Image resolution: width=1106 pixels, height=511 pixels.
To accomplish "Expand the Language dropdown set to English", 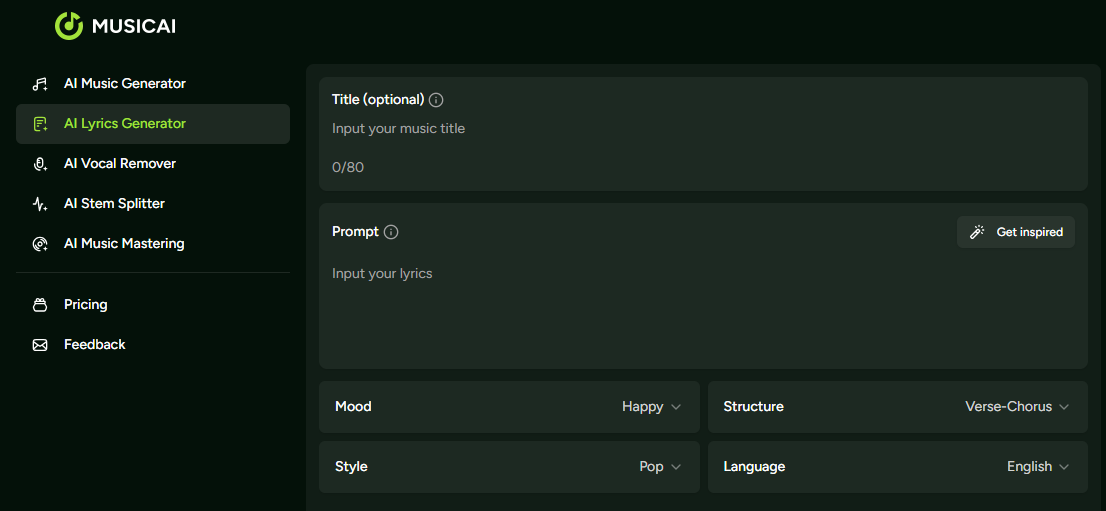I will pos(1037,467).
